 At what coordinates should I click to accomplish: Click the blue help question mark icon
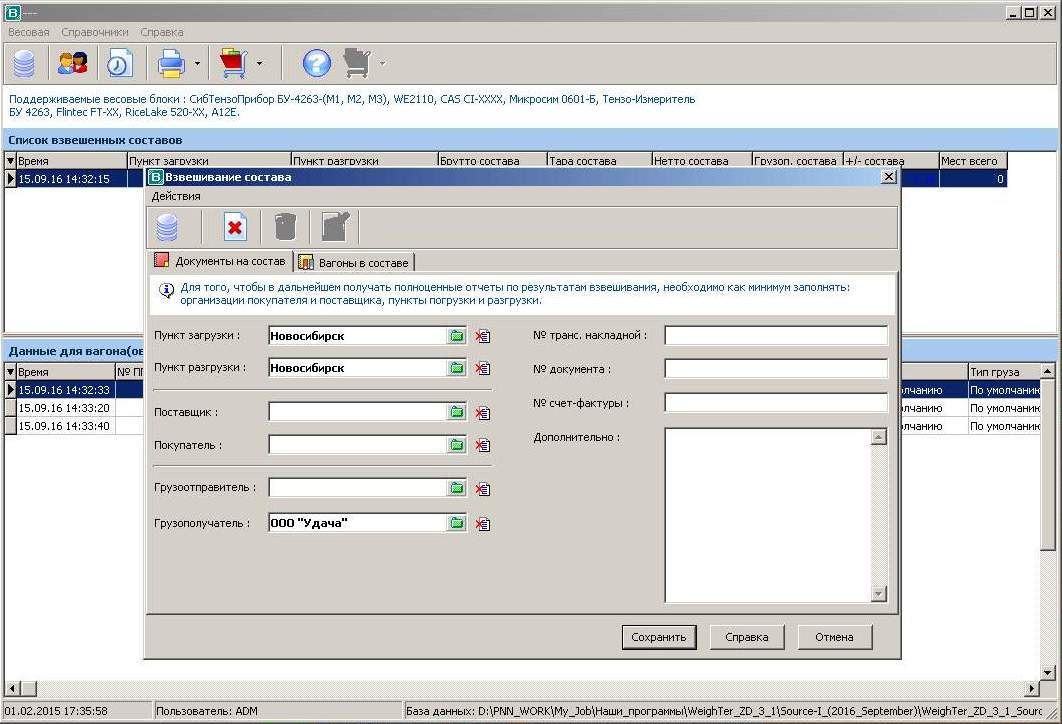click(x=316, y=64)
